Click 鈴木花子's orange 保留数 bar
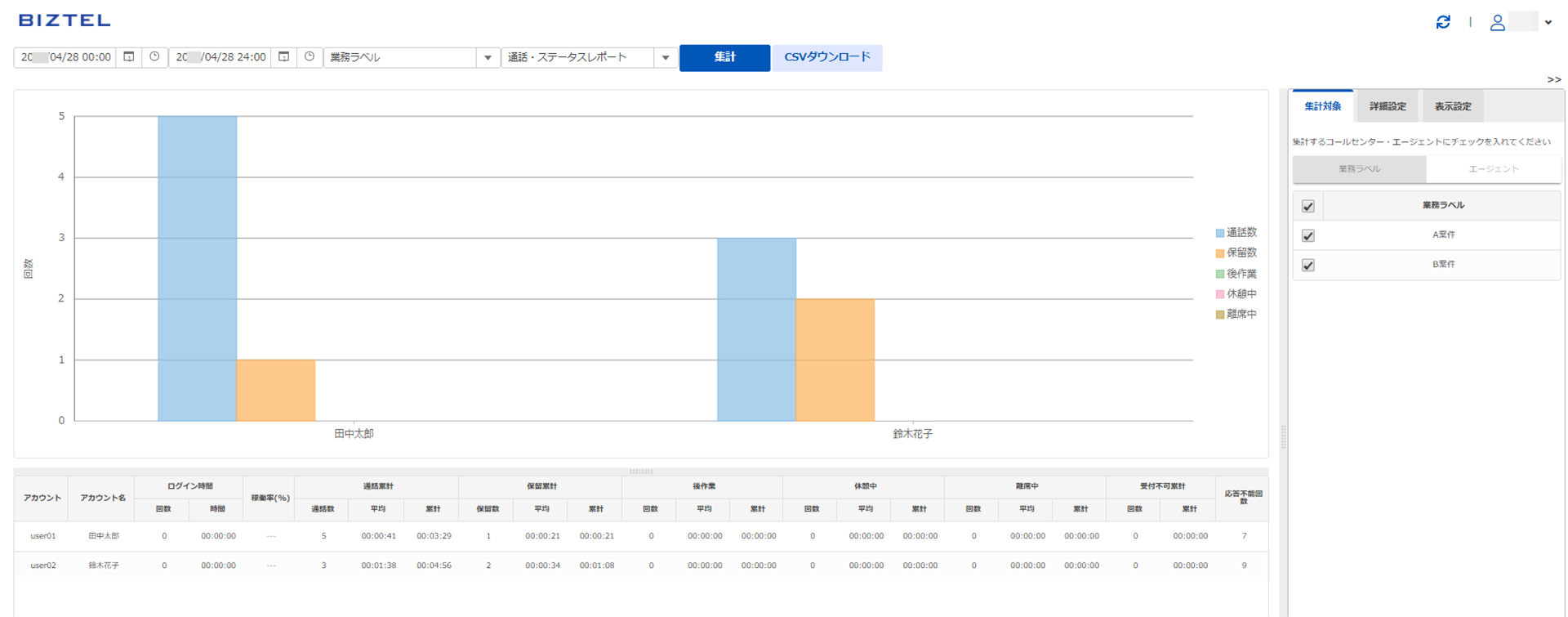Viewport: 1568px width, 617px height. click(835, 360)
